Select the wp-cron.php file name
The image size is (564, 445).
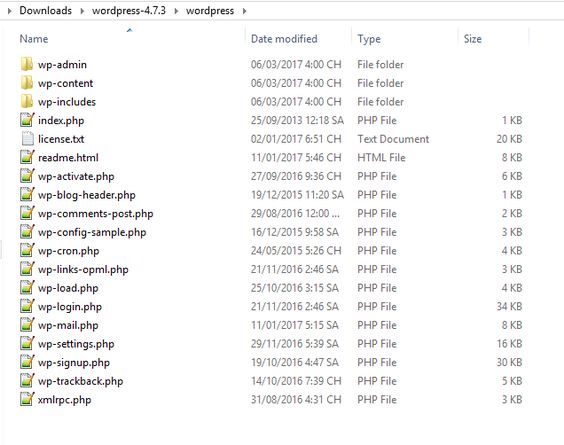[x=69, y=251]
